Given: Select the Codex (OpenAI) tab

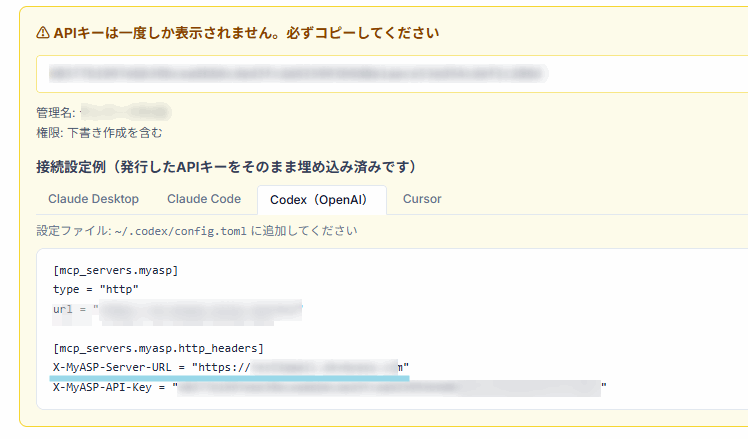Looking at the screenshot, I should point(321,200).
